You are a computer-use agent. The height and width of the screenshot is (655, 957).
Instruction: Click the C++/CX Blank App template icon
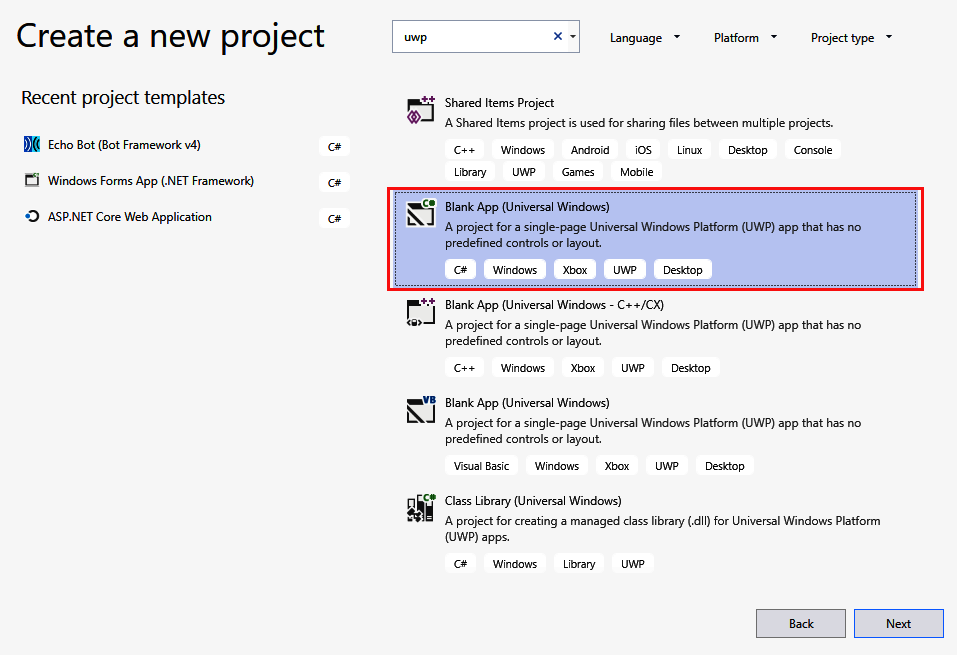[421, 312]
